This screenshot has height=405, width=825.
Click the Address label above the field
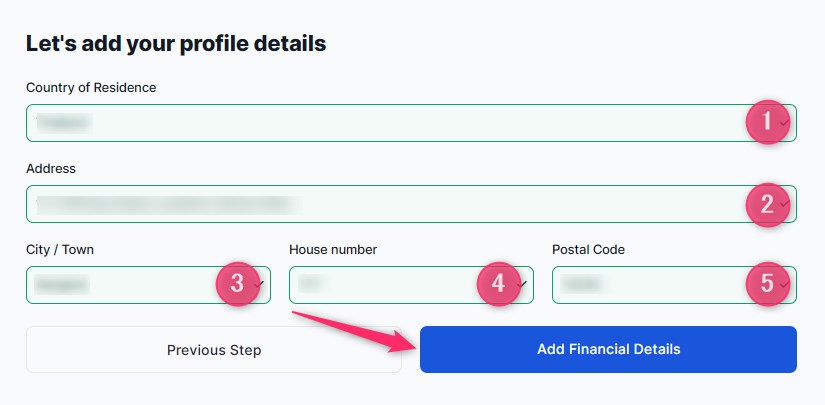tap(51, 168)
